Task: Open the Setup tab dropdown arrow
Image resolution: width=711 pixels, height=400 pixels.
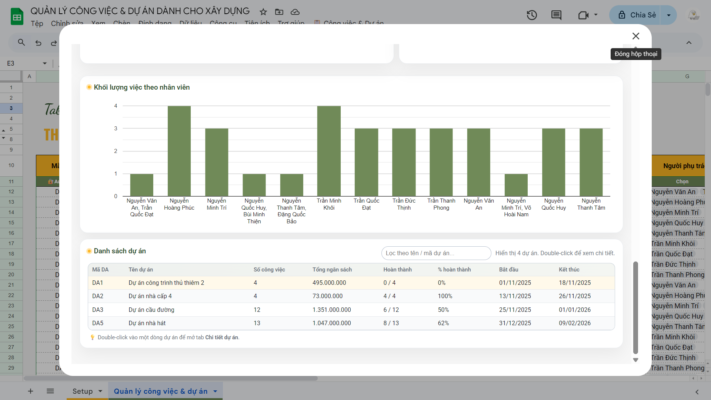Action: pyautogui.click(x=99, y=391)
